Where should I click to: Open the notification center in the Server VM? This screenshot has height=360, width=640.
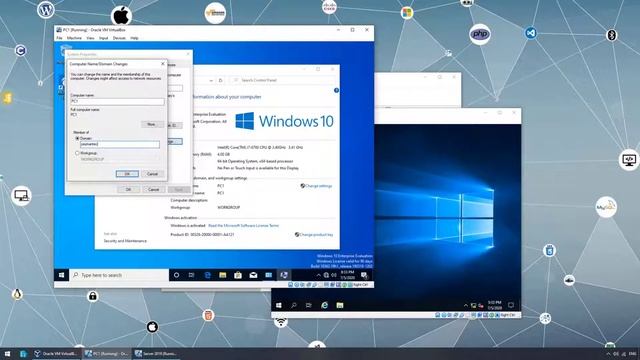point(511,305)
